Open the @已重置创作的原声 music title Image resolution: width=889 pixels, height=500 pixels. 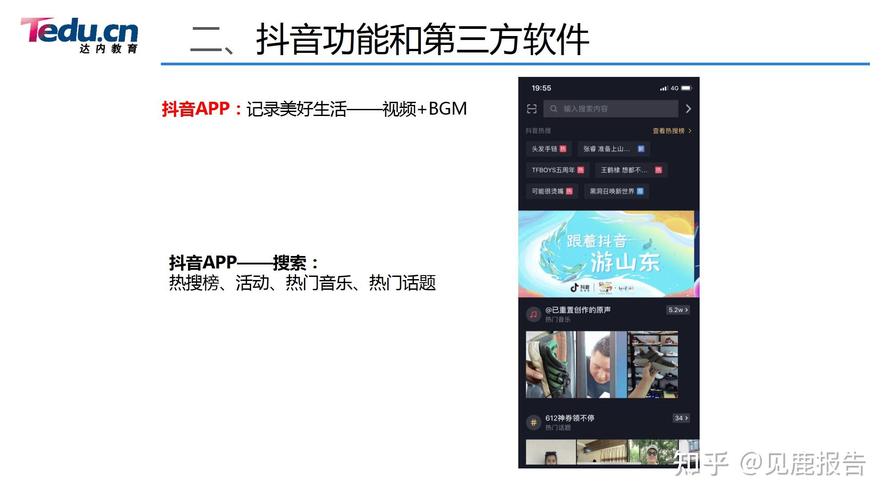[578, 310]
